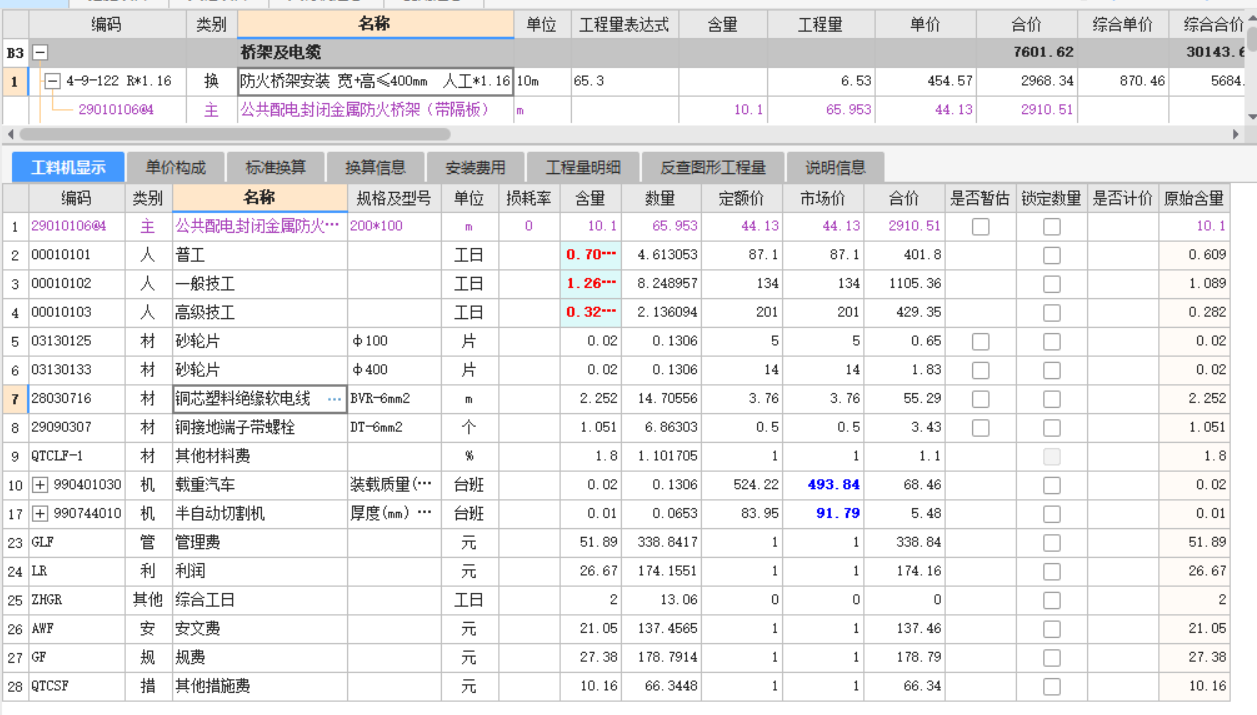
Task: Select the 200*100 specification cell
Action: (394, 227)
